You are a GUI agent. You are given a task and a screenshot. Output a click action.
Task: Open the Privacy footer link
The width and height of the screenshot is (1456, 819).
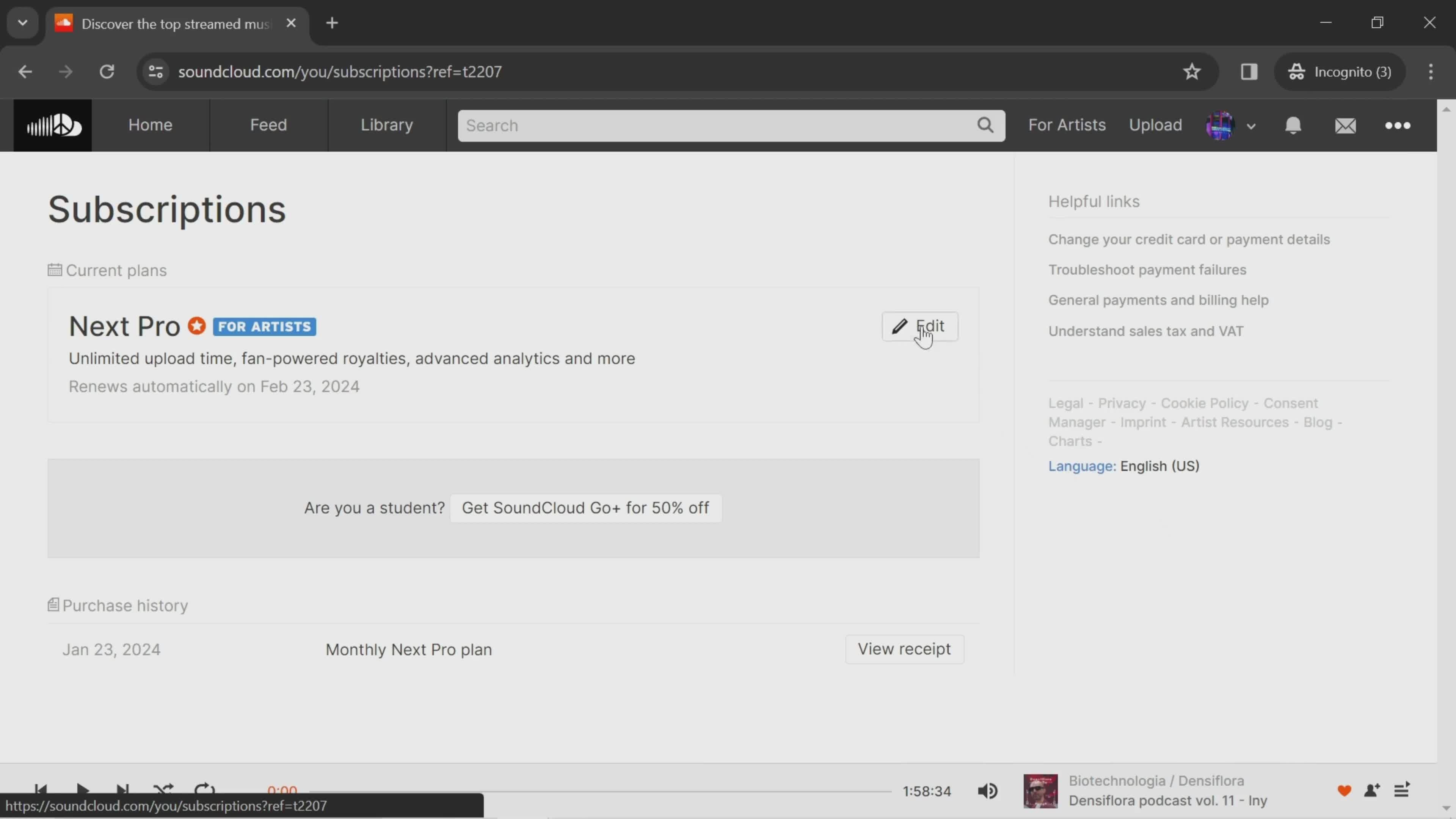point(1122,403)
